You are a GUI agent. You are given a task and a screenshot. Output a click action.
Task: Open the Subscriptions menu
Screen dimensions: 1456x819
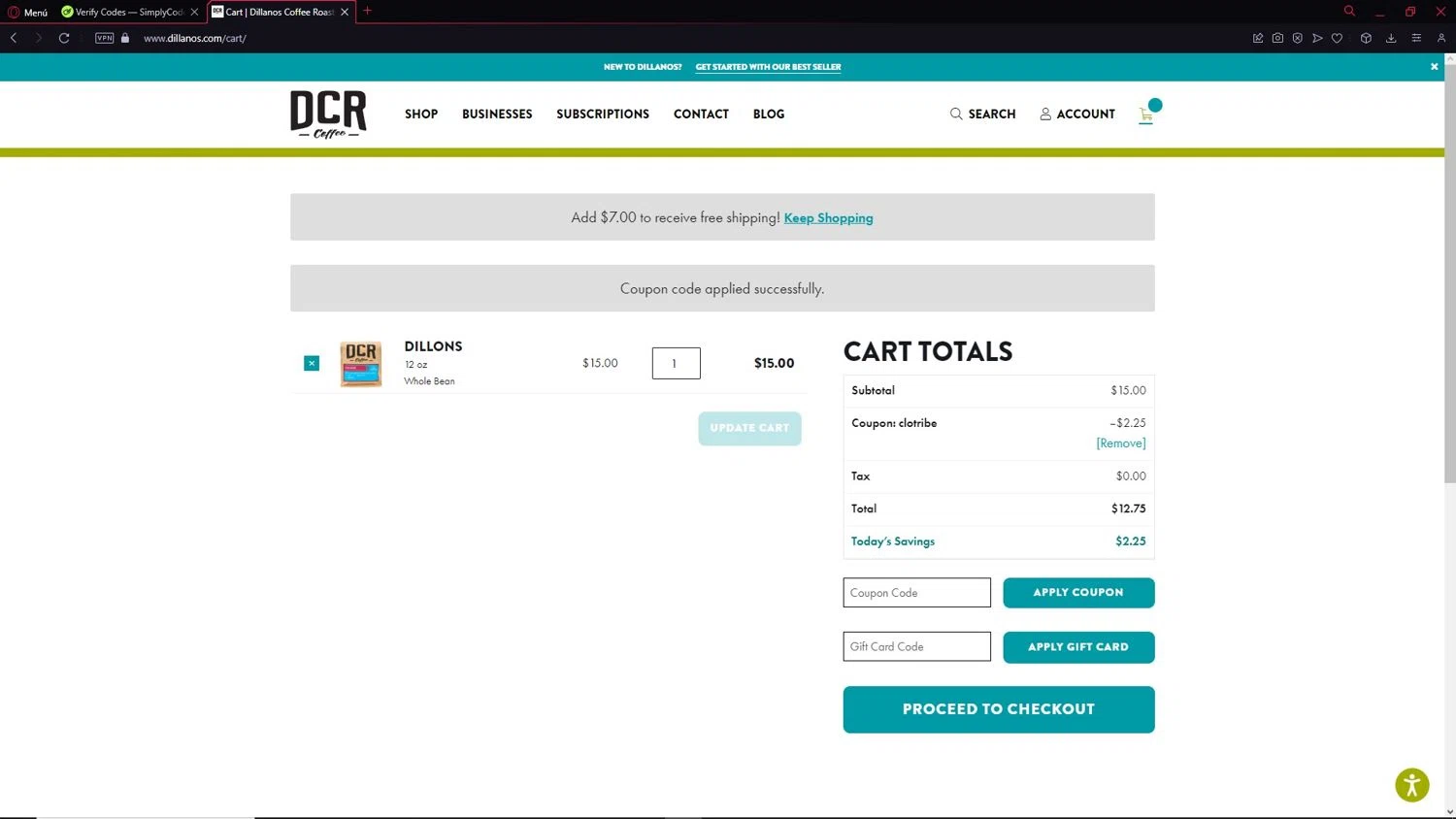point(603,114)
